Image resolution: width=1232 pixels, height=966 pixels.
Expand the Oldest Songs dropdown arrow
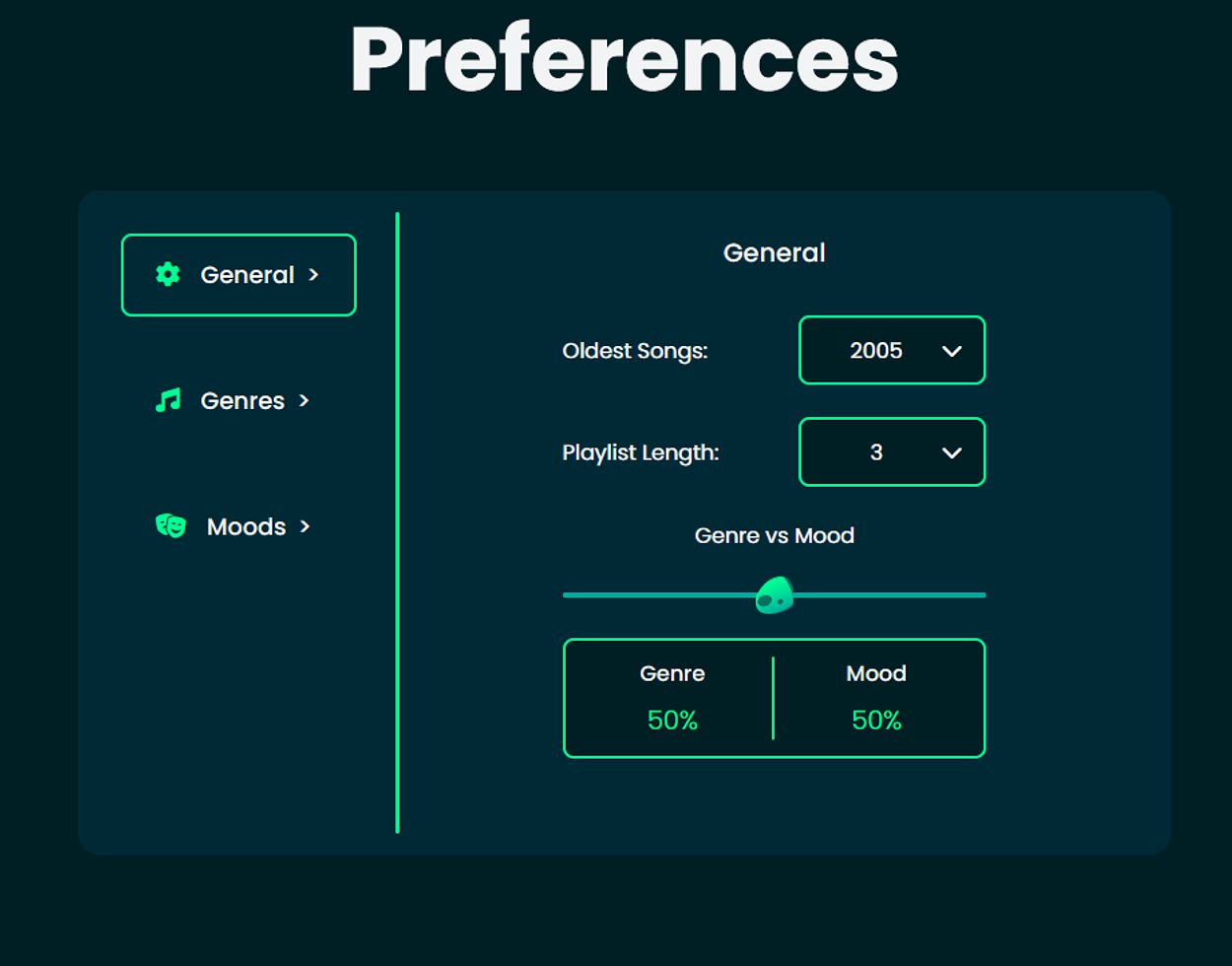[x=951, y=351]
